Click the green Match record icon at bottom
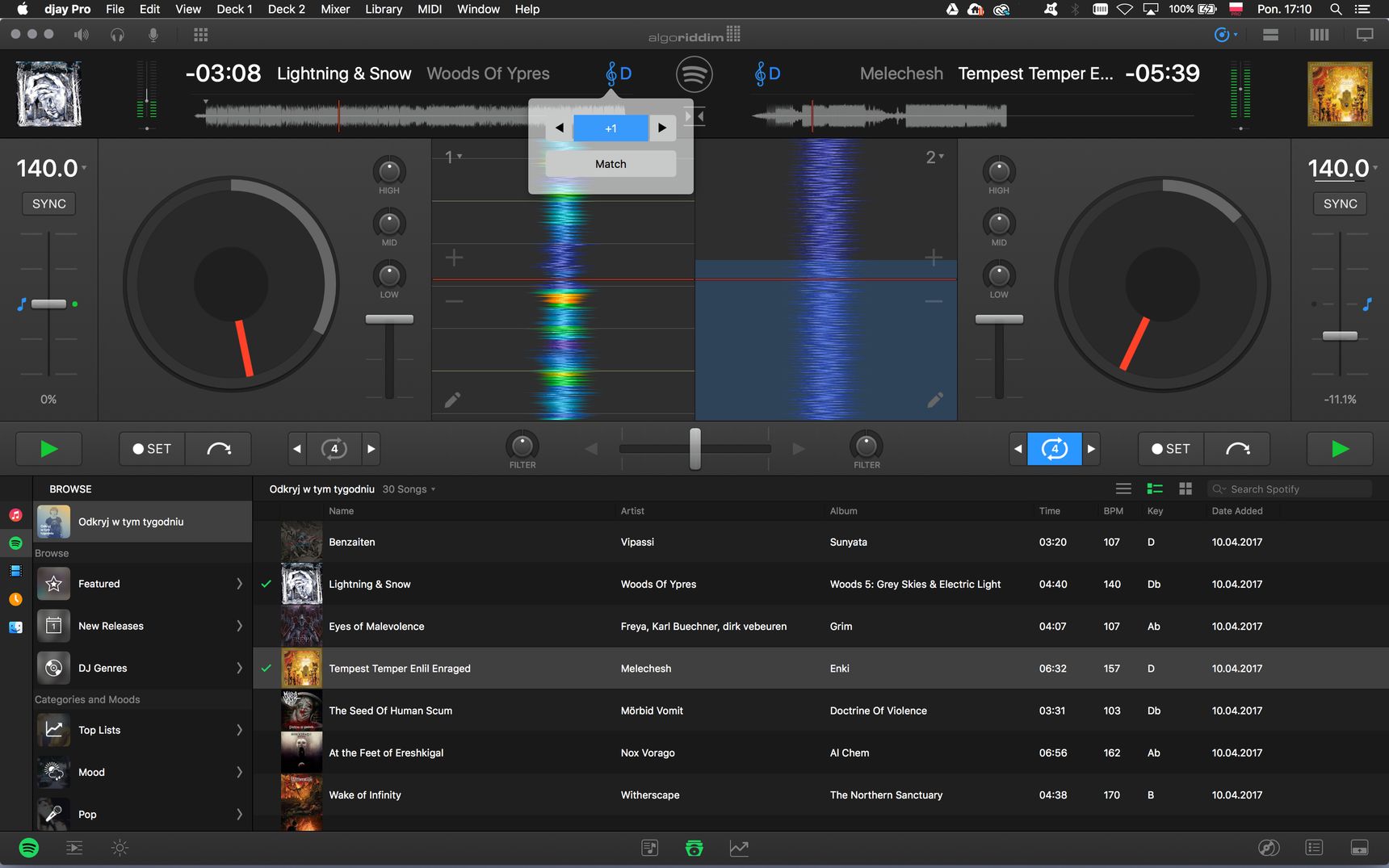The width and height of the screenshot is (1389, 868). pos(694,848)
